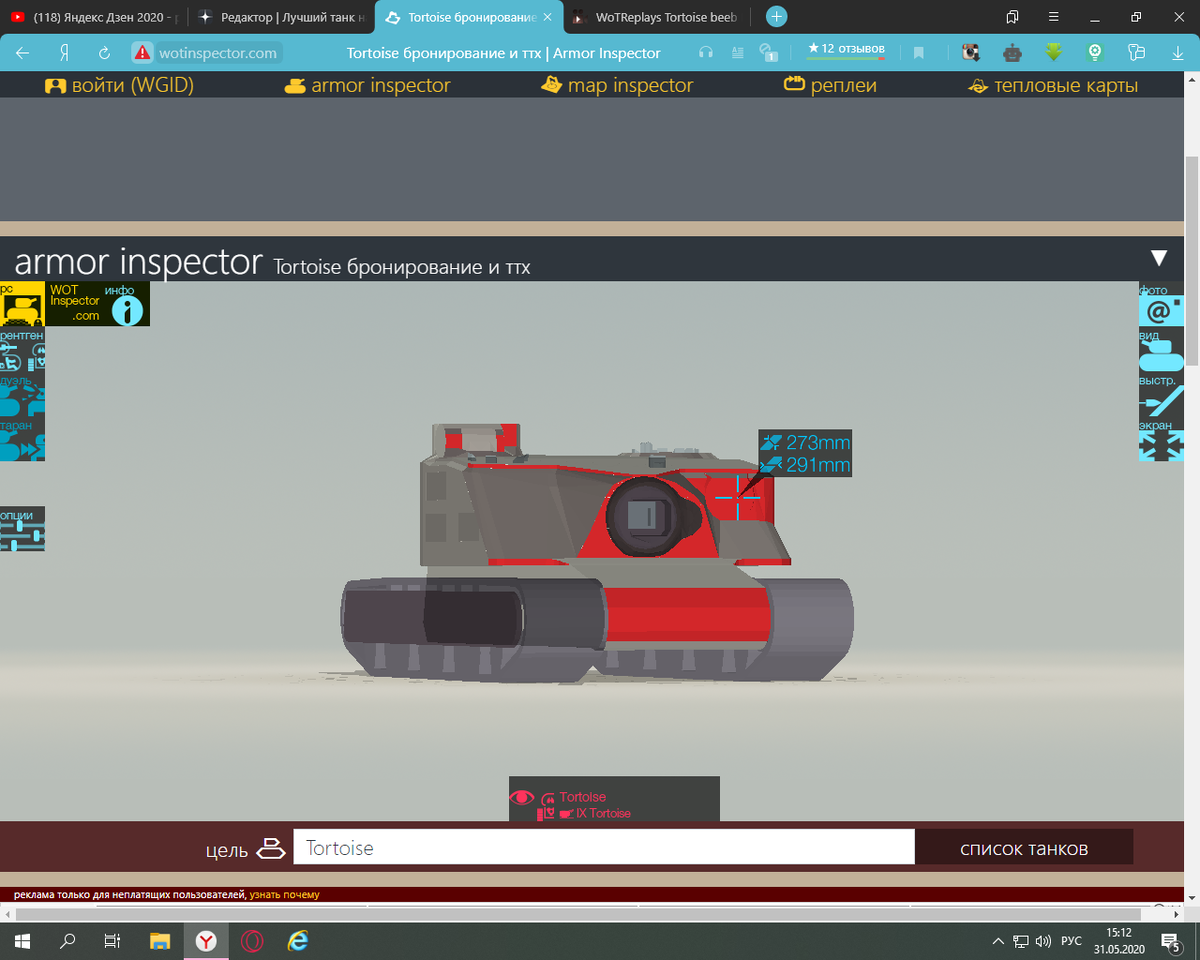Reload the page with refresh icon
The image size is (1200, 960).
[x=104, y=53]
